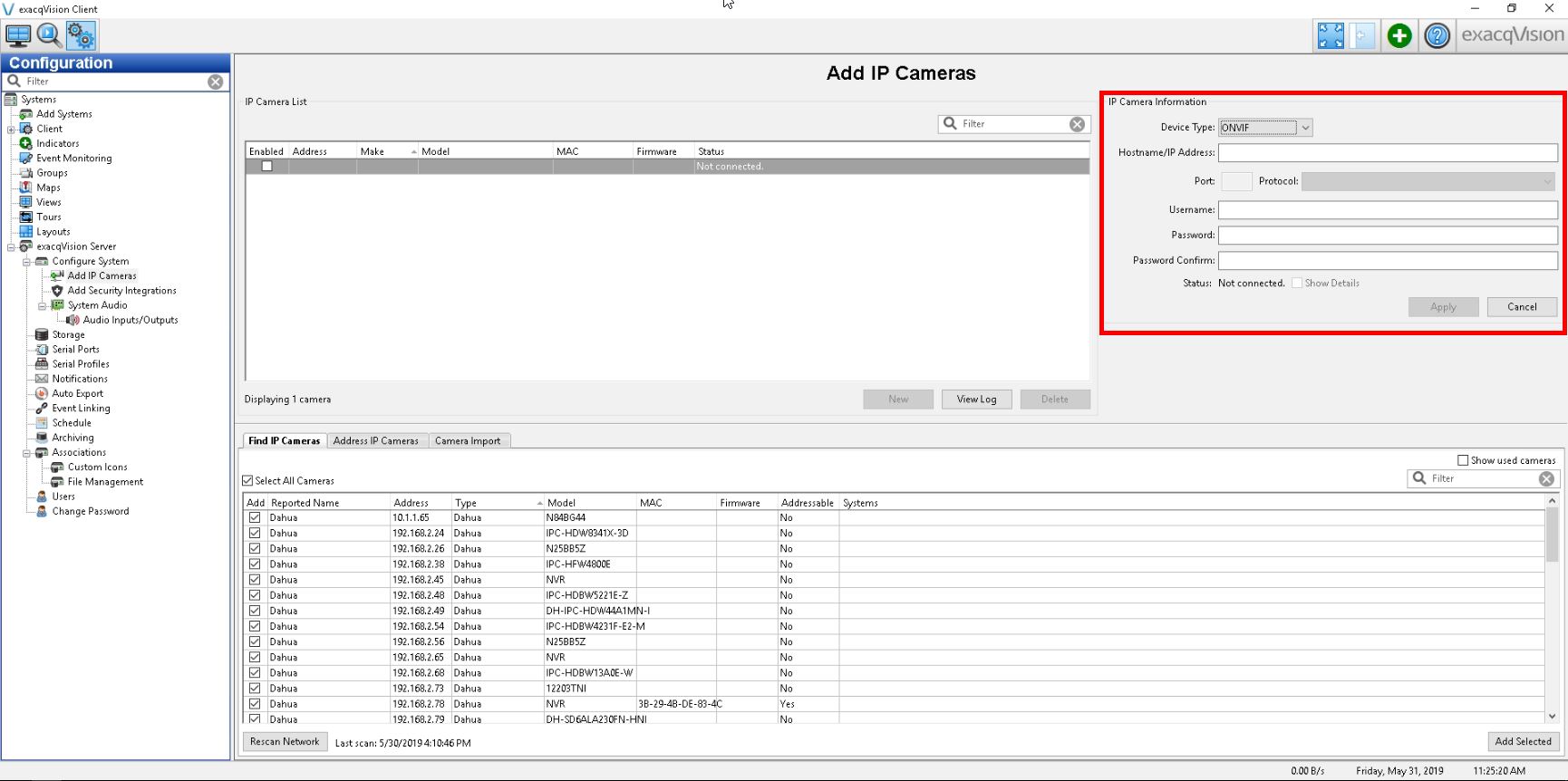Sort IP Camera List by Make column
Screen dimensions: 1568x781
pyautogui.click(x=387, y=151)
